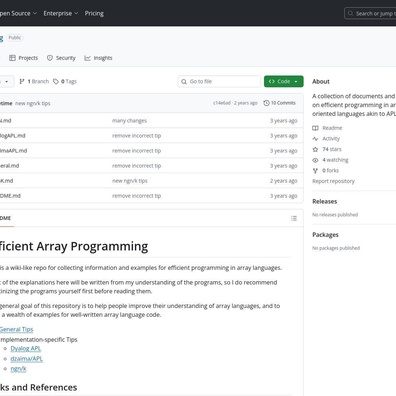Screen dimensions: 396x396
Task: Select the README tab
Action: pyautogui.click(x=6, y=218)
